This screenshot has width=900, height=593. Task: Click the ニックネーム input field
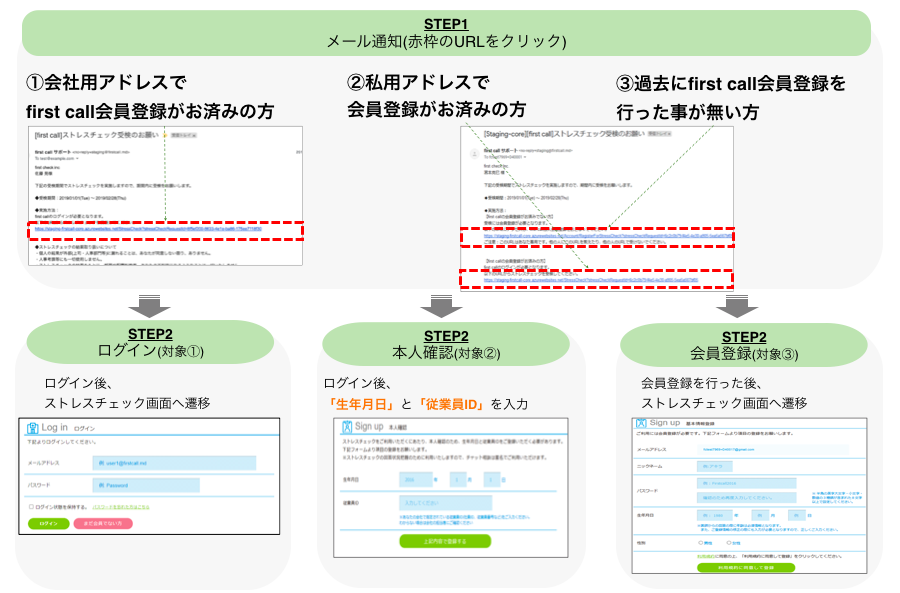click(x=714, y=466)
